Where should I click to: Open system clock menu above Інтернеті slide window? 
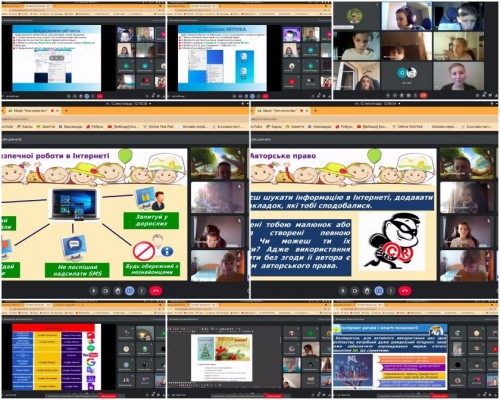(127, 104)
